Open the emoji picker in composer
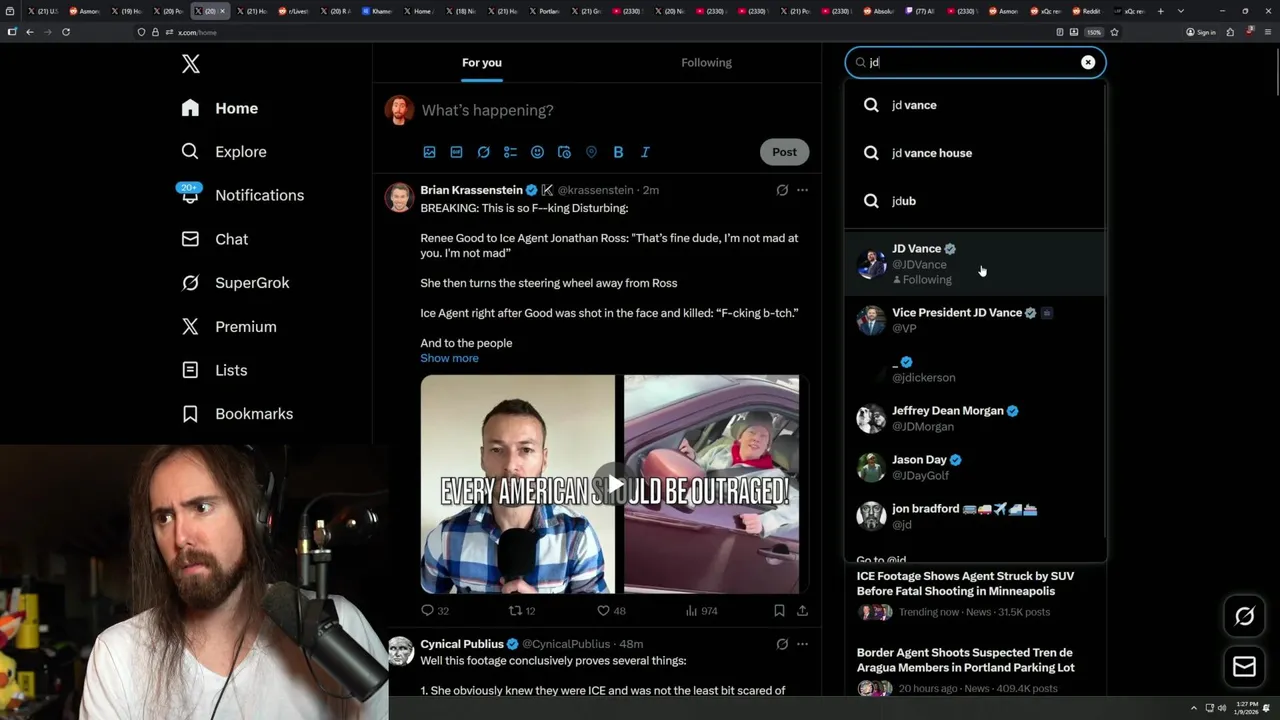 [x=537, y=152]
